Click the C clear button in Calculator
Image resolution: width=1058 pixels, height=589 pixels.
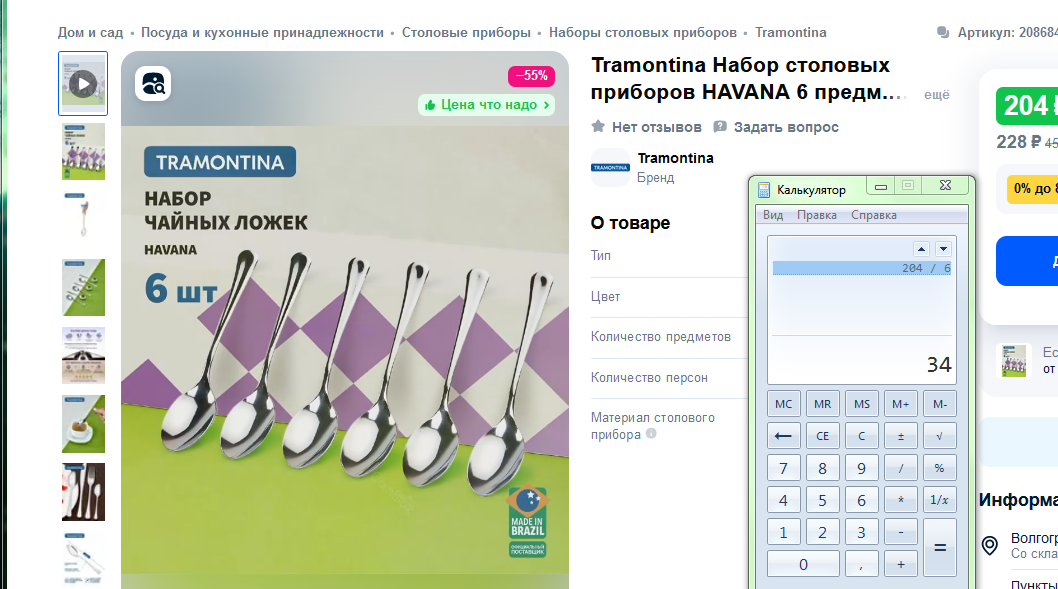pyautogui.click(x=862, y=436)
